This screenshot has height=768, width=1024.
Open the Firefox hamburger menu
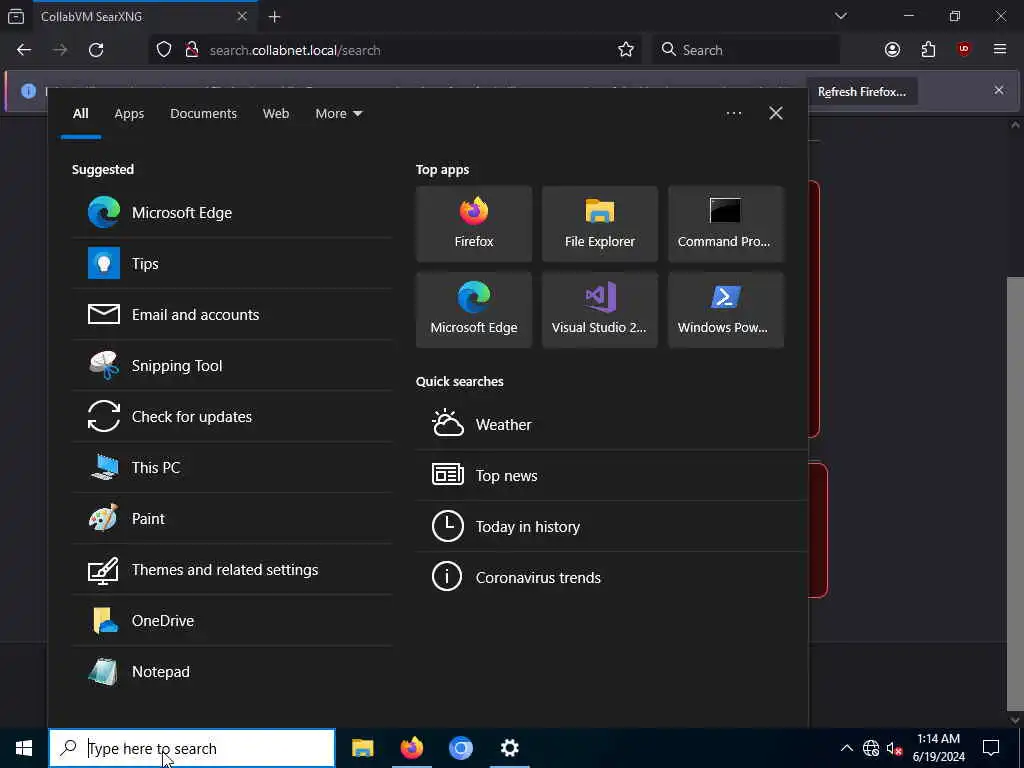click(x=1000, y=50)
